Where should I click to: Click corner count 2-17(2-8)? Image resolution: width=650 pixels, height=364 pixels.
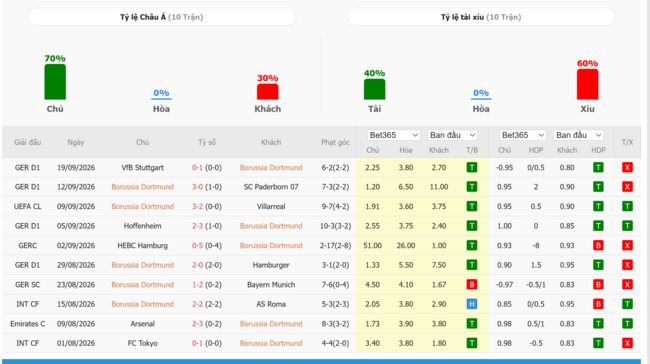click(335, 245)
